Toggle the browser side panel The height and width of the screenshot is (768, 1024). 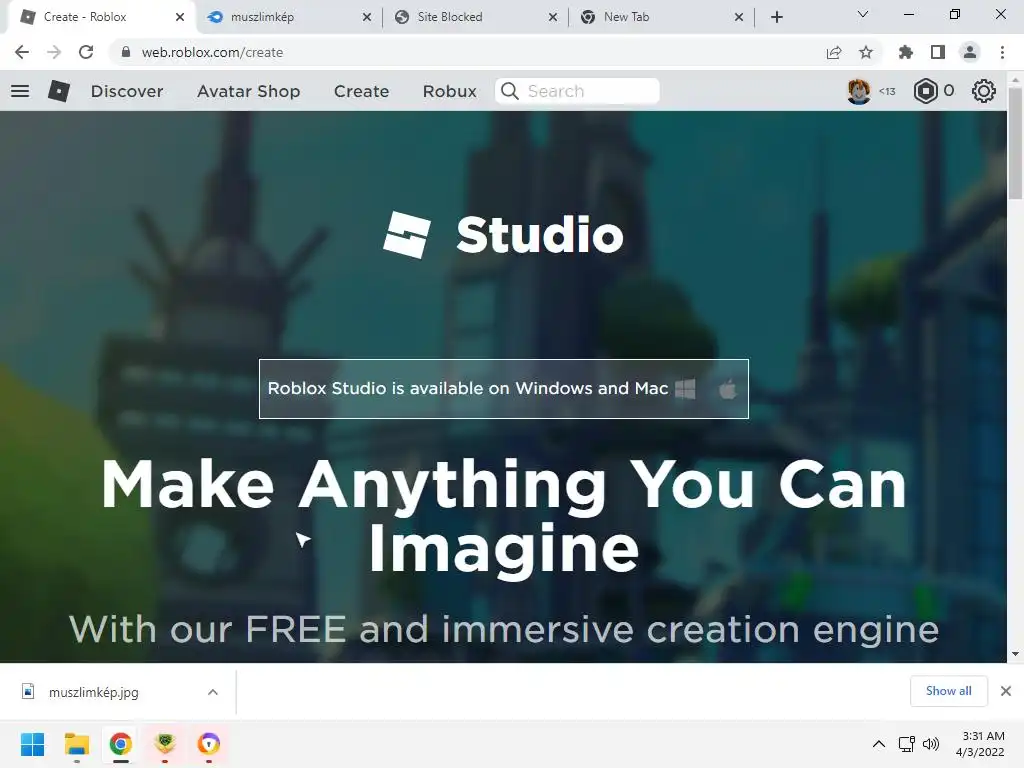[938, 52]
